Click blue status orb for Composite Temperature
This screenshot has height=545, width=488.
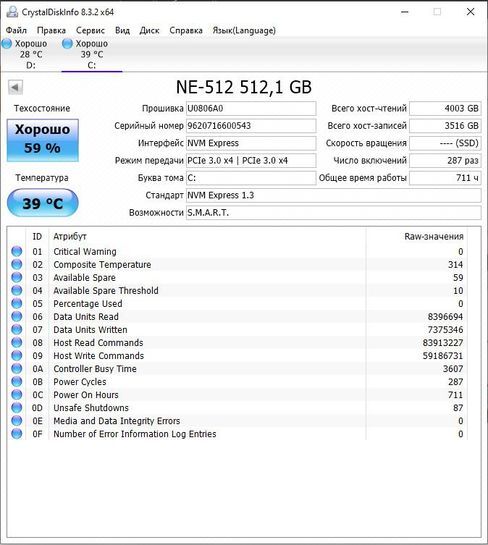point(16,265)
